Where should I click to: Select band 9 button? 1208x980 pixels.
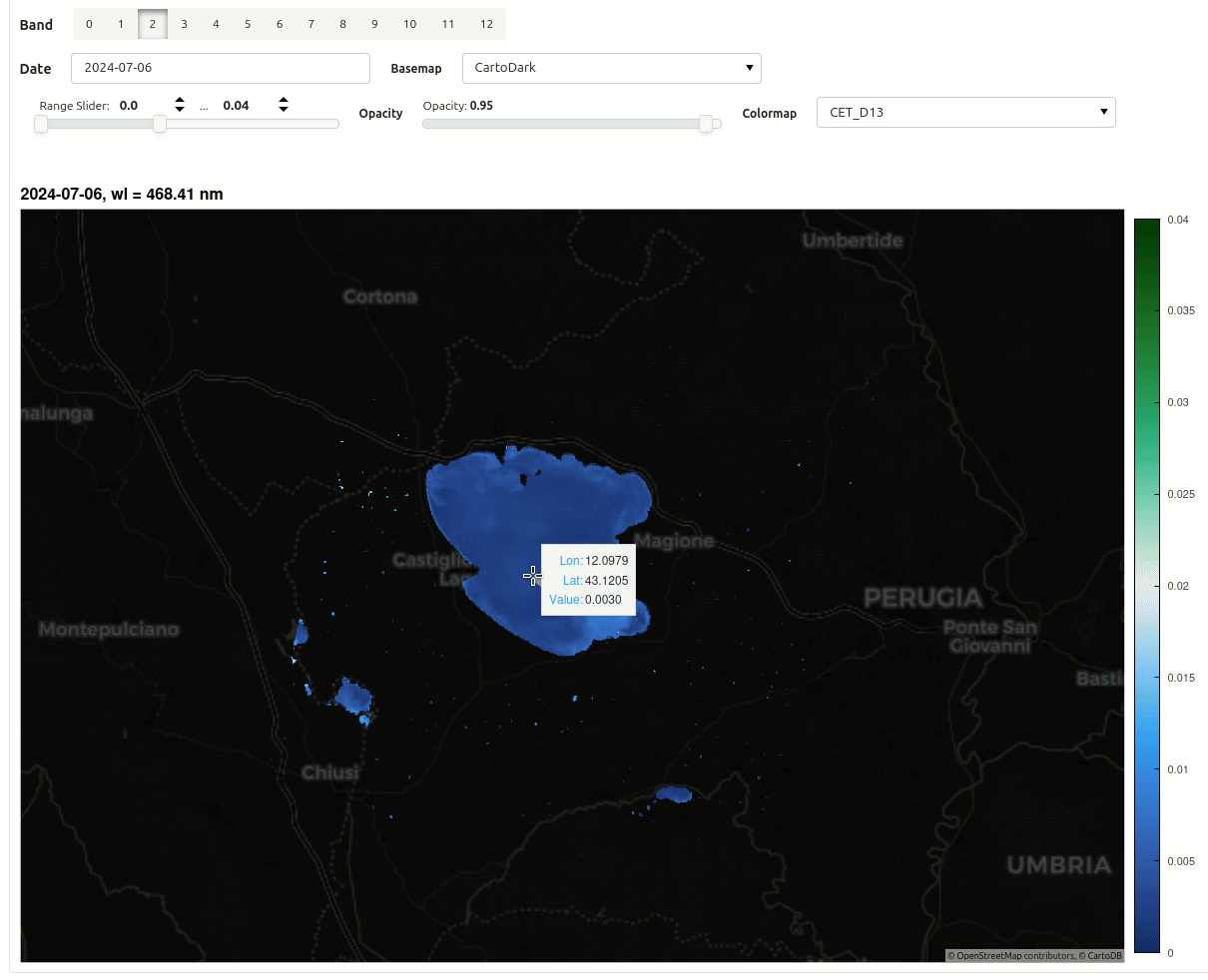click(x=374, y=24)
